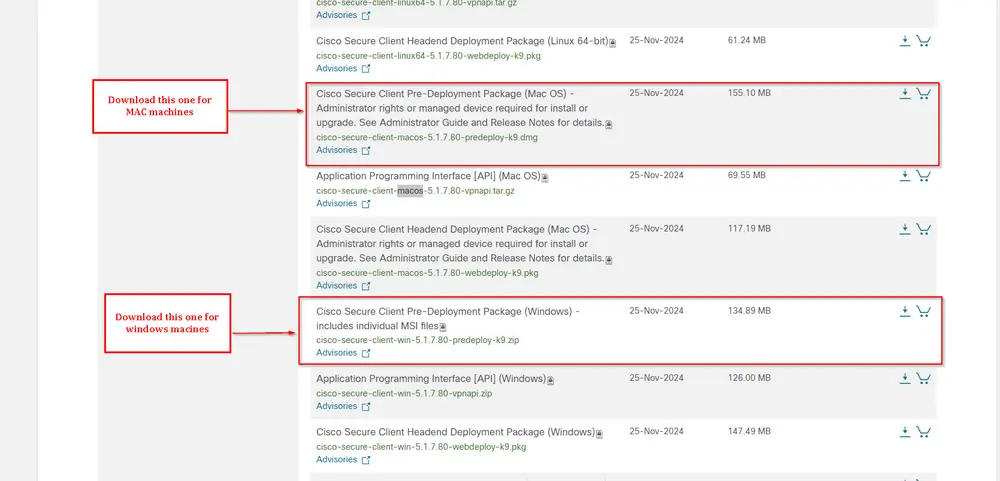Click the Application Programming Interface (Windows) title
The width and height of the screenshot is (1000, 481).
(x=431, y=378)
